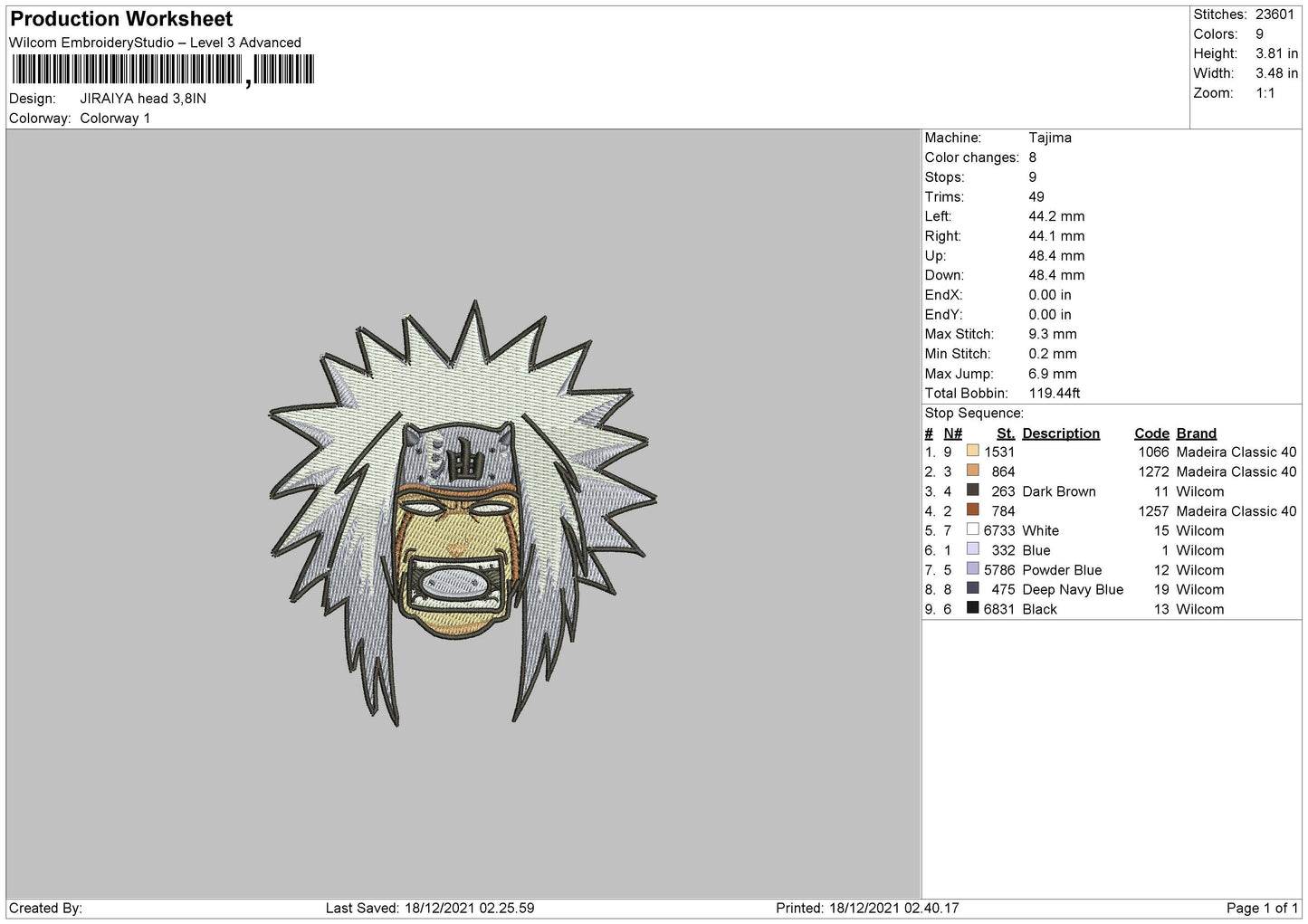Viewport: 1308px width, 924px height.
Task: Click the 'Page 1 of 1' footer text
Action: (x=1263, y=908)
